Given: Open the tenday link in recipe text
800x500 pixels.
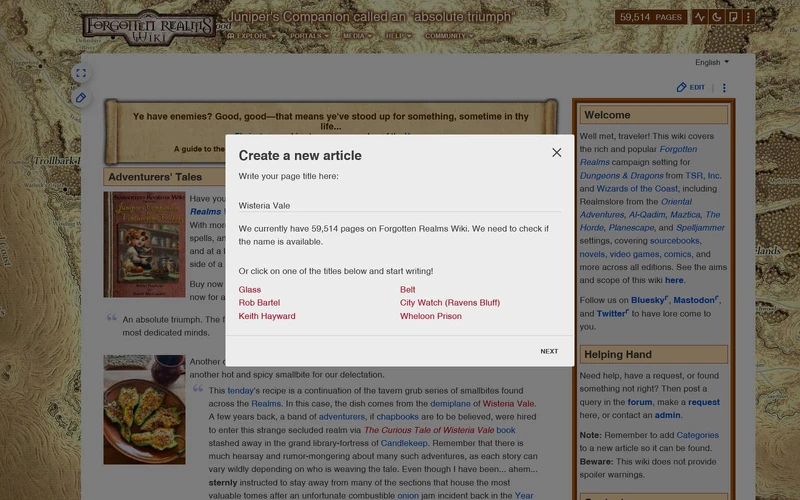Looking at the screenshot, I should (x=240, y=390).
